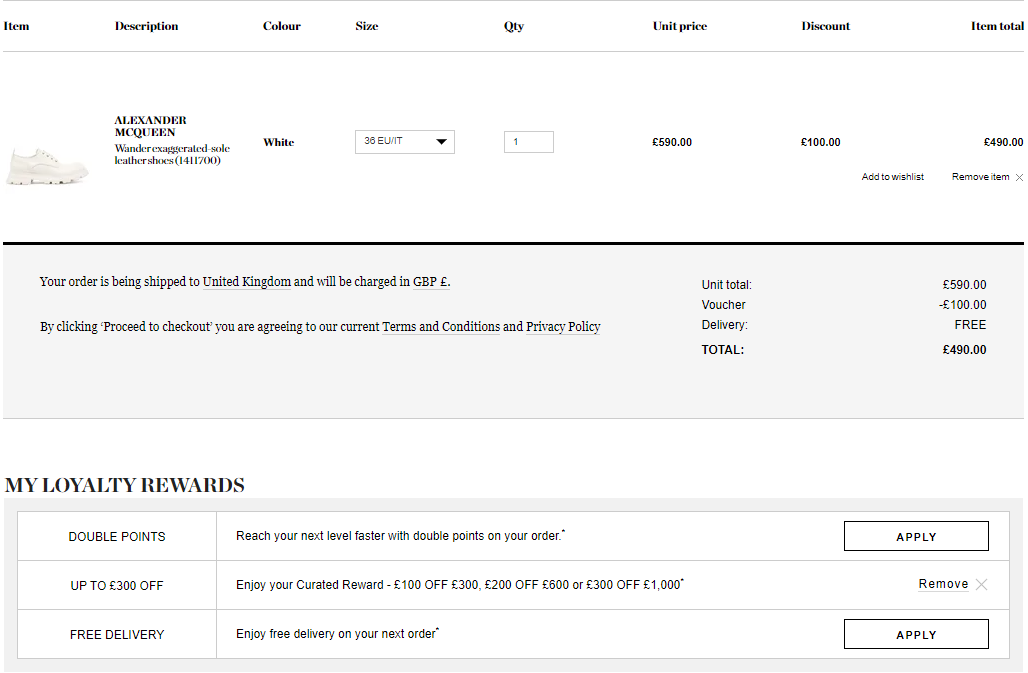
Task: Open the Wander exaggerated-sole leather shoes description
Action: [172, 155]
